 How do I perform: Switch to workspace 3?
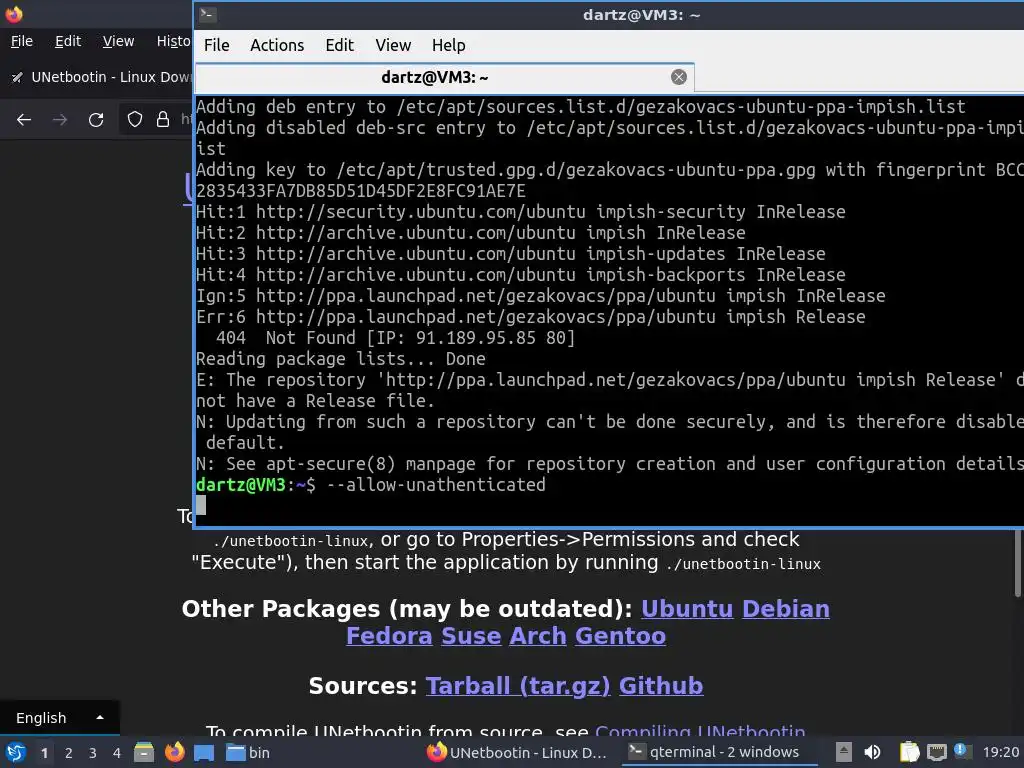pyautogui.click(x=93, y=753)
